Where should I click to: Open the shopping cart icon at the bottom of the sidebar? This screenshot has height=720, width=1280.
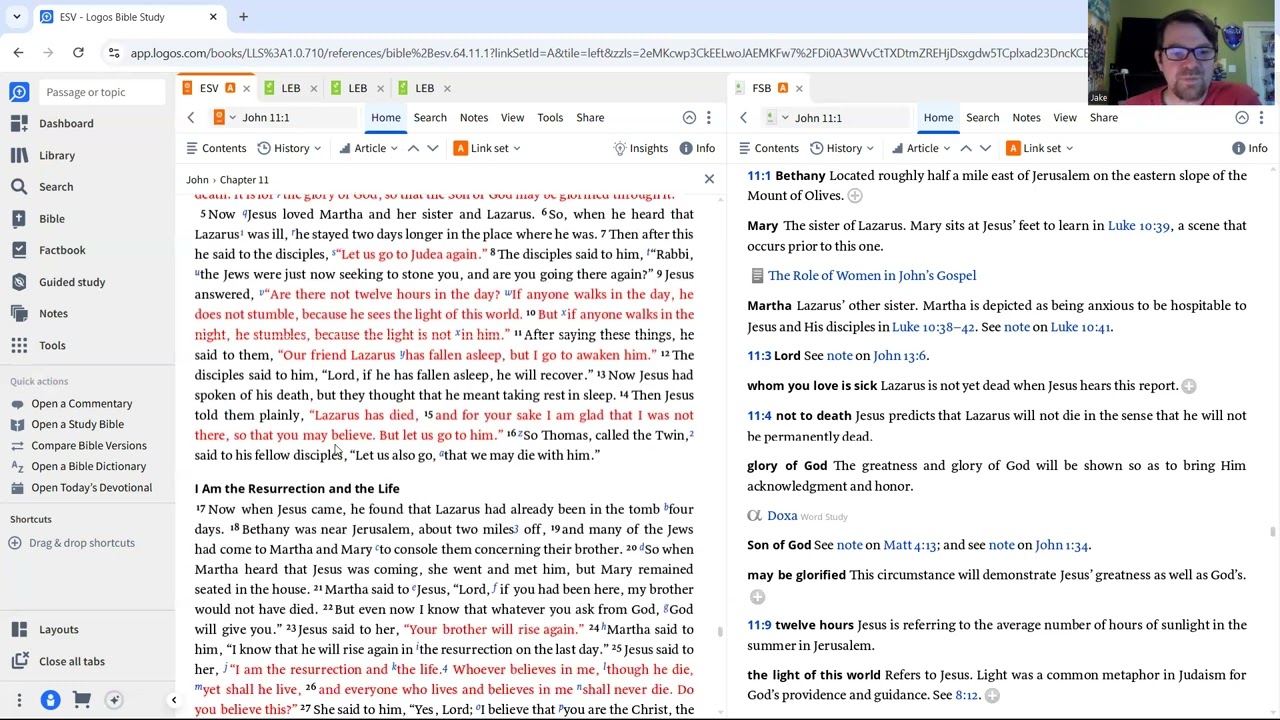82,700
